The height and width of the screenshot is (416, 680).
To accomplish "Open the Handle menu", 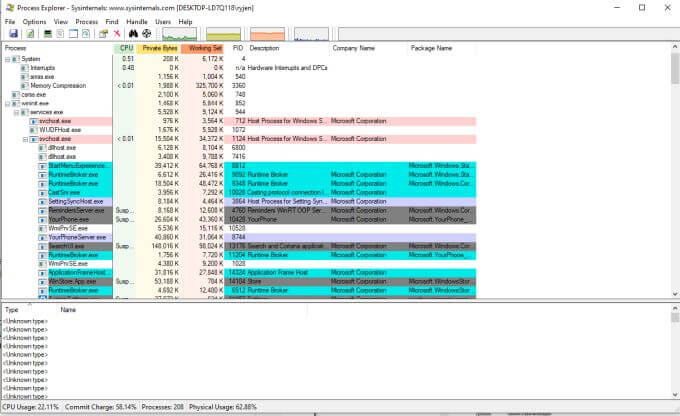I will pos(137,22).
